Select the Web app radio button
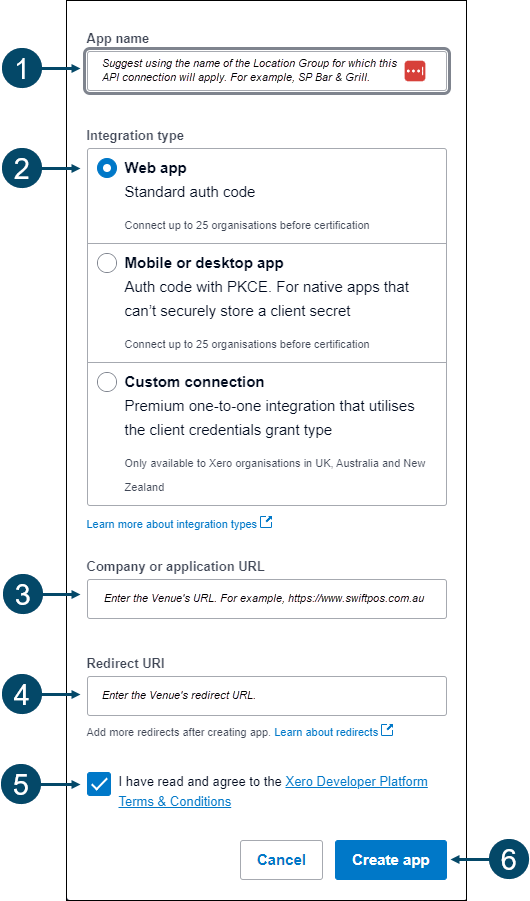This screenshot has width=530, height=901. 107,168
